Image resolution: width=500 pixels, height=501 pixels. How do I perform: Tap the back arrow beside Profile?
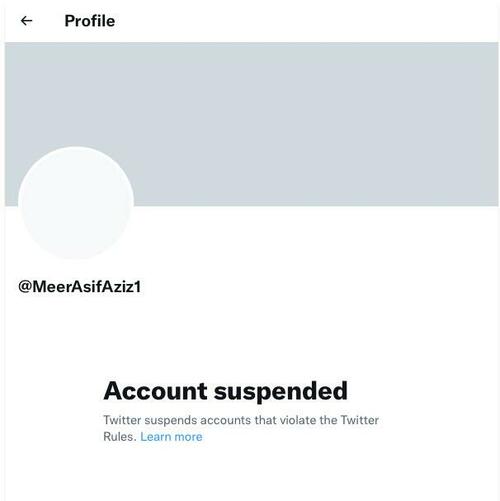(26, 21)
